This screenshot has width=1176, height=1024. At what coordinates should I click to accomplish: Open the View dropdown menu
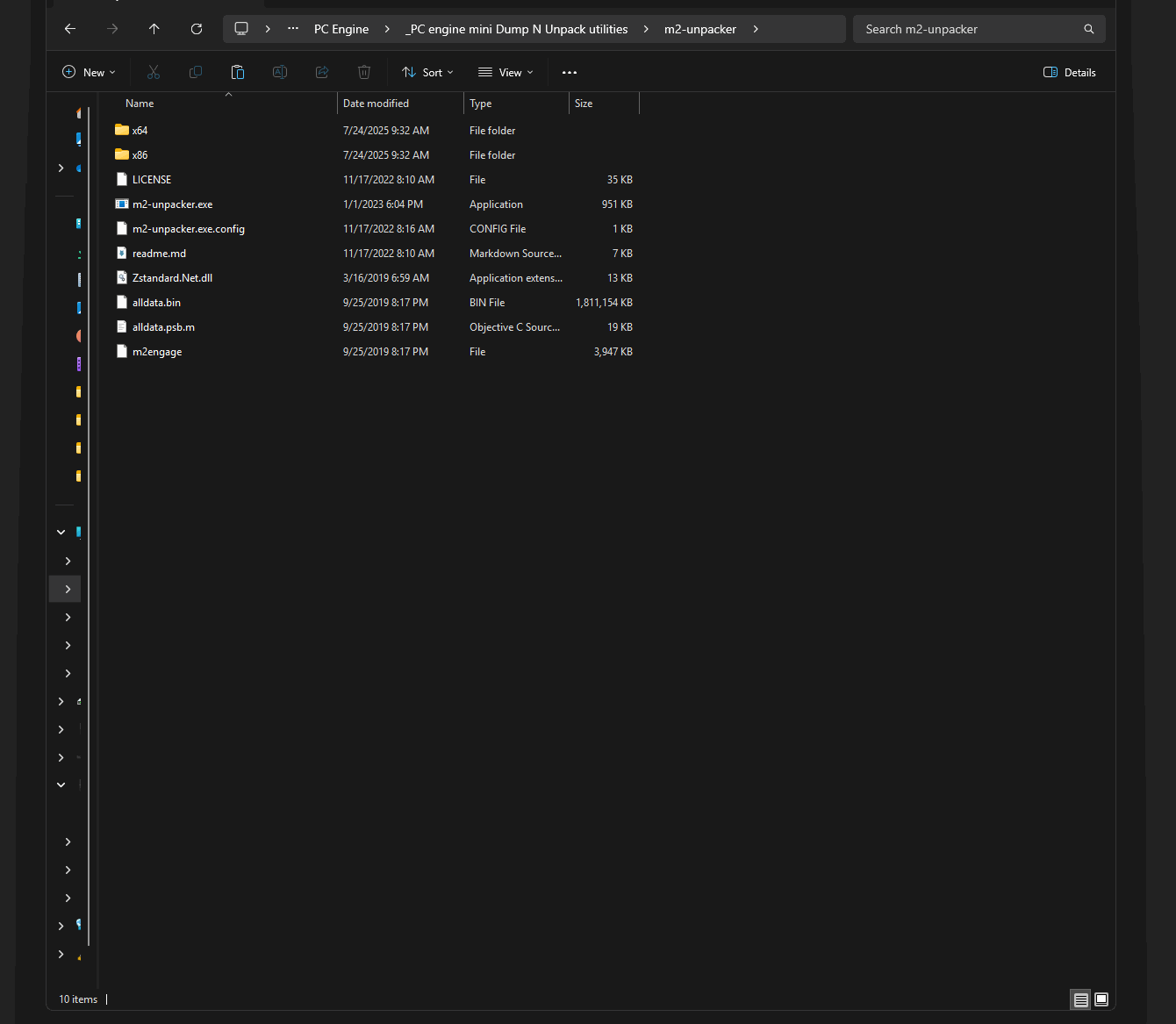506,72
